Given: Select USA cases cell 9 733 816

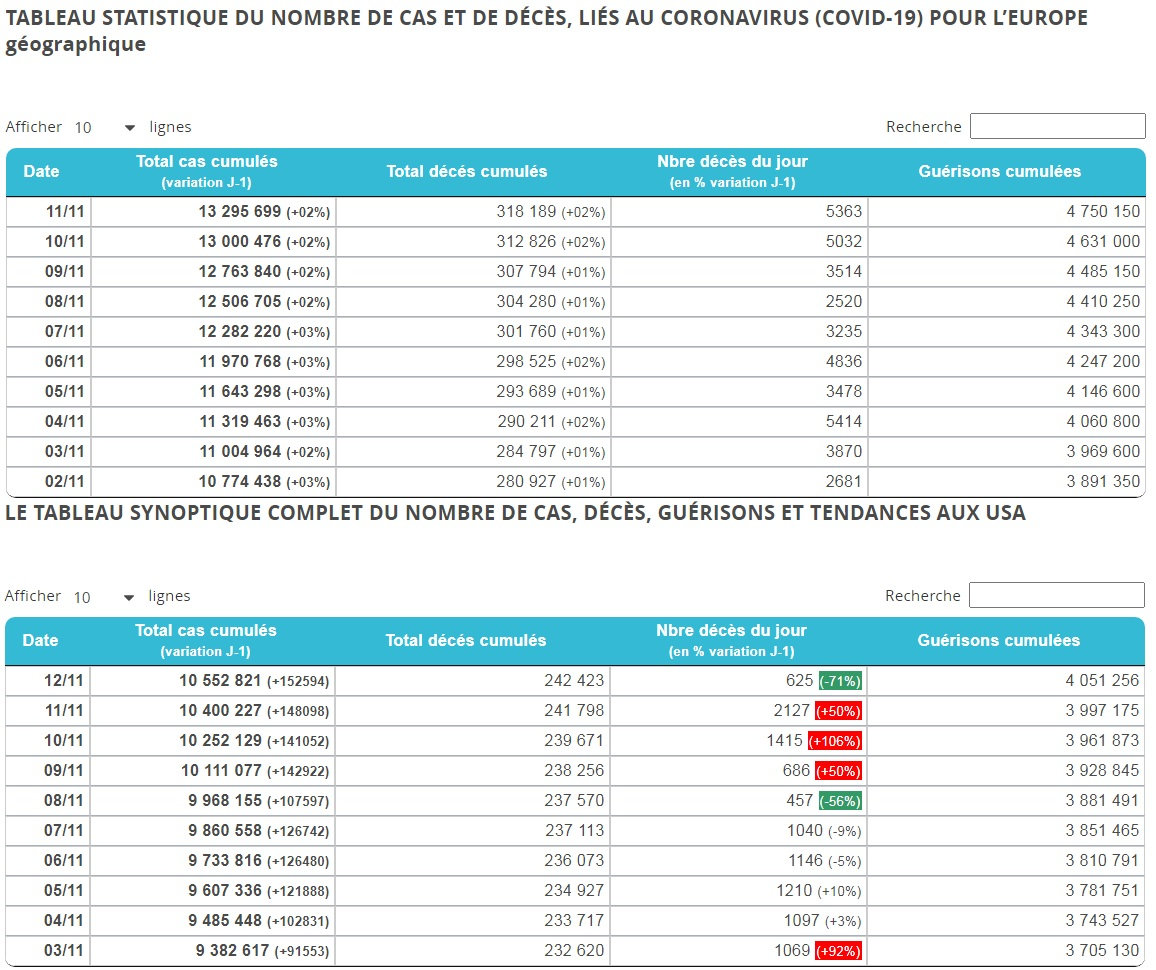Looking at the screenshot, I should tap(212, 860).
